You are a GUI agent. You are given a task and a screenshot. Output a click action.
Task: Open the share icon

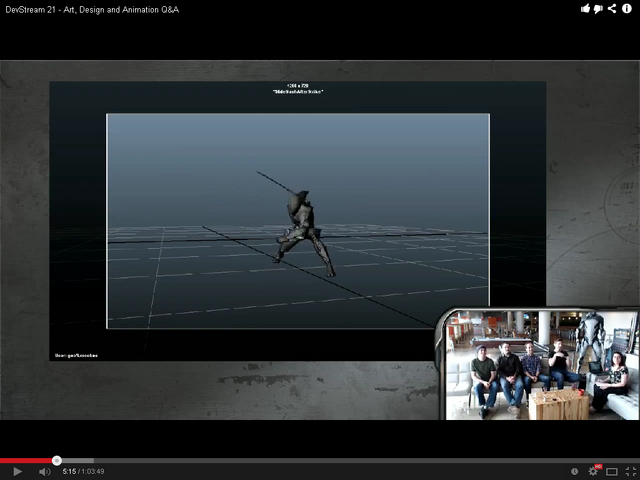(612, 9)
